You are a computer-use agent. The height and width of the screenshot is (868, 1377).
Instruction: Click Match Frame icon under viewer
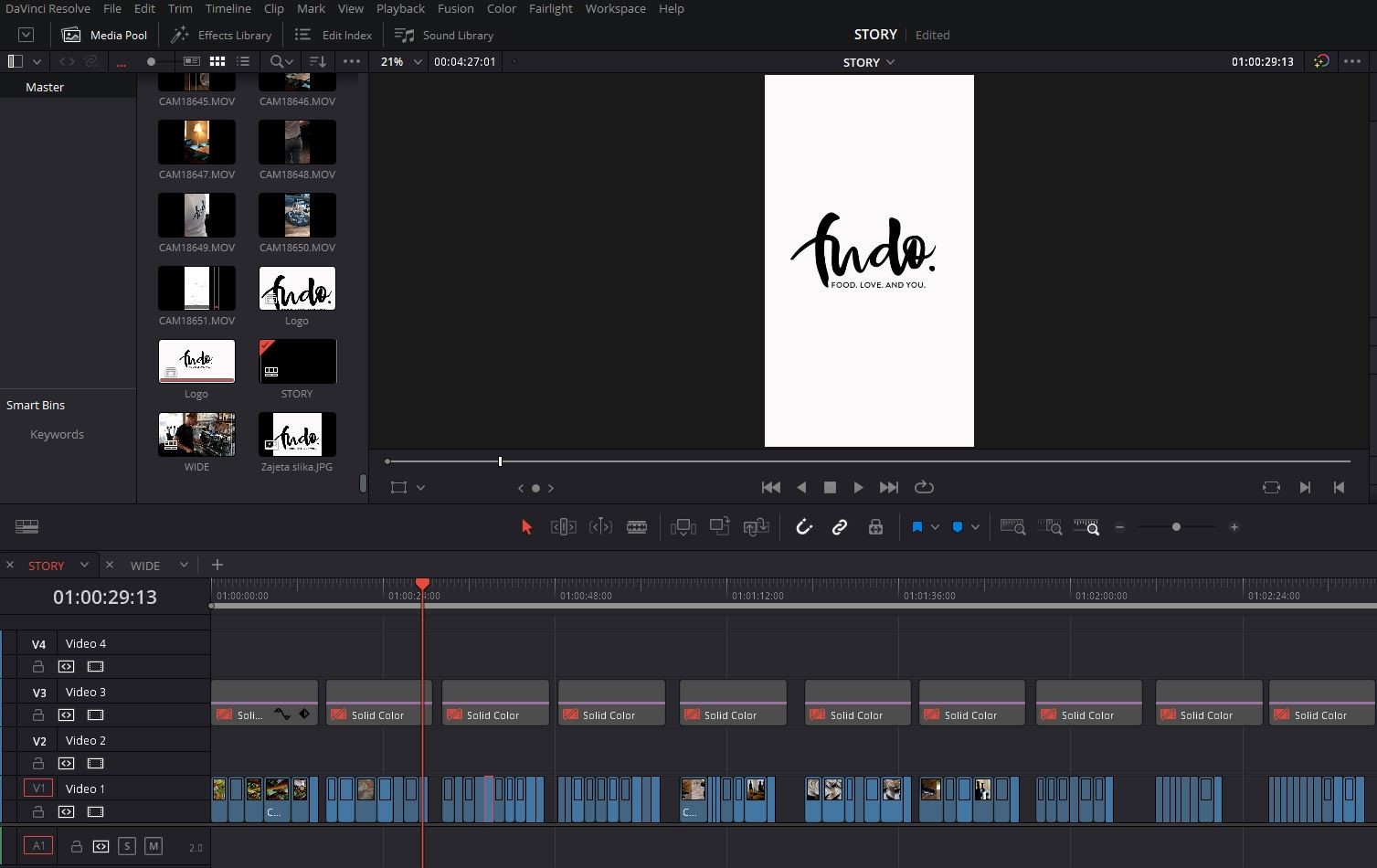(1271, 487)
